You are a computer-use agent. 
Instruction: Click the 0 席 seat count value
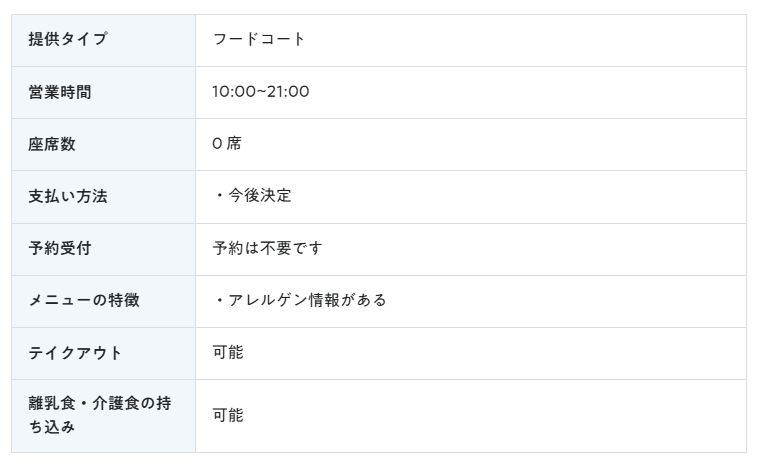pyautogui.click(x=227, y=143)
